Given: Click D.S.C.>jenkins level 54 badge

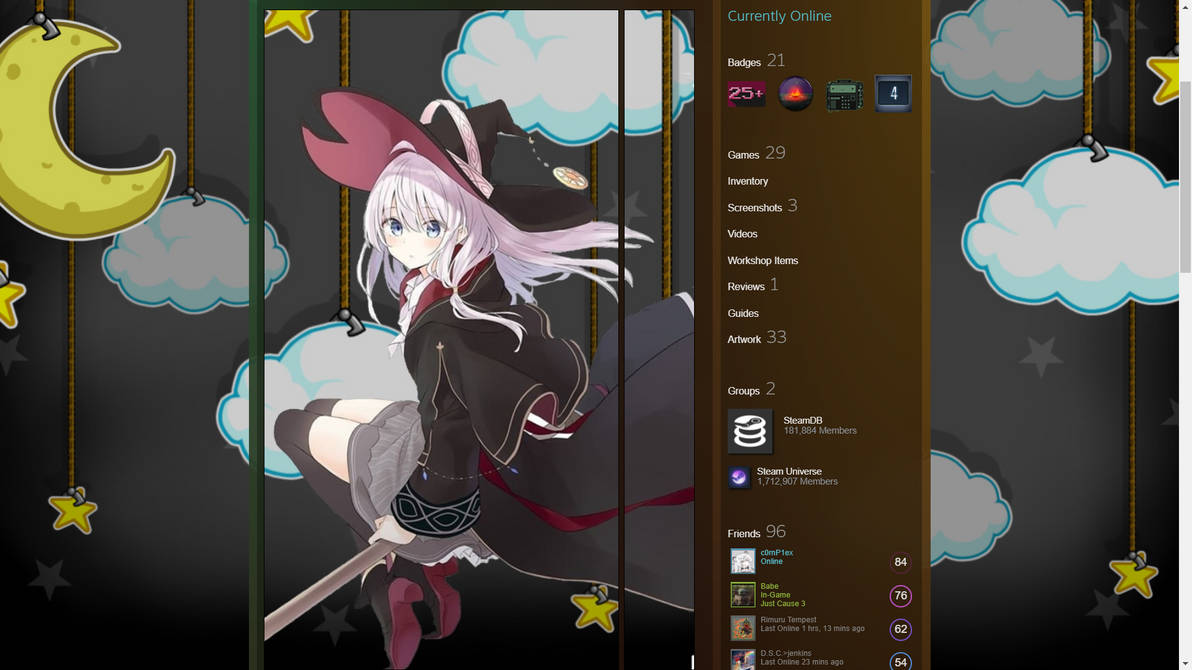Looking at the screenshot, I should [x=900, y=661].
